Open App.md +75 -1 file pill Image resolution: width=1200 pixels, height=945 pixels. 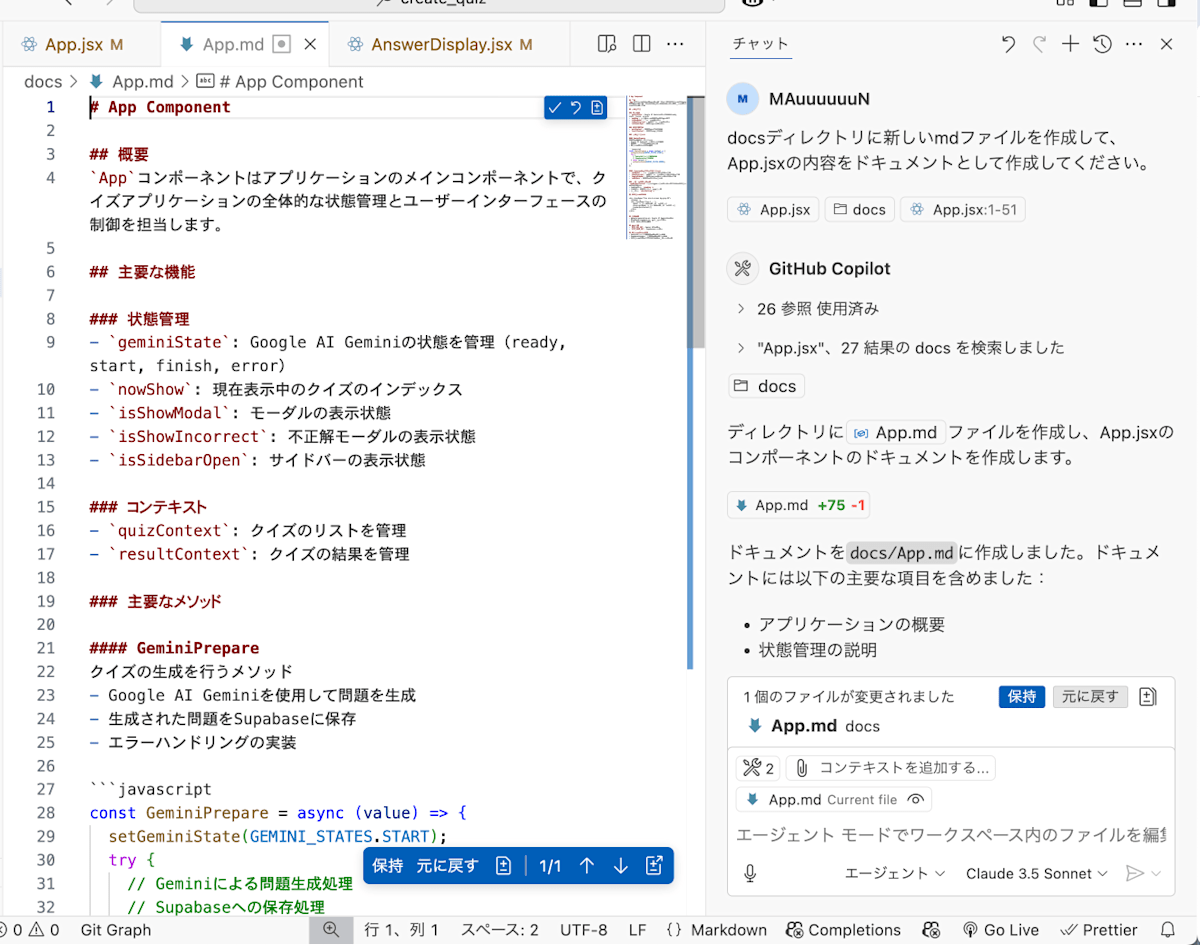tap(798, 505)
